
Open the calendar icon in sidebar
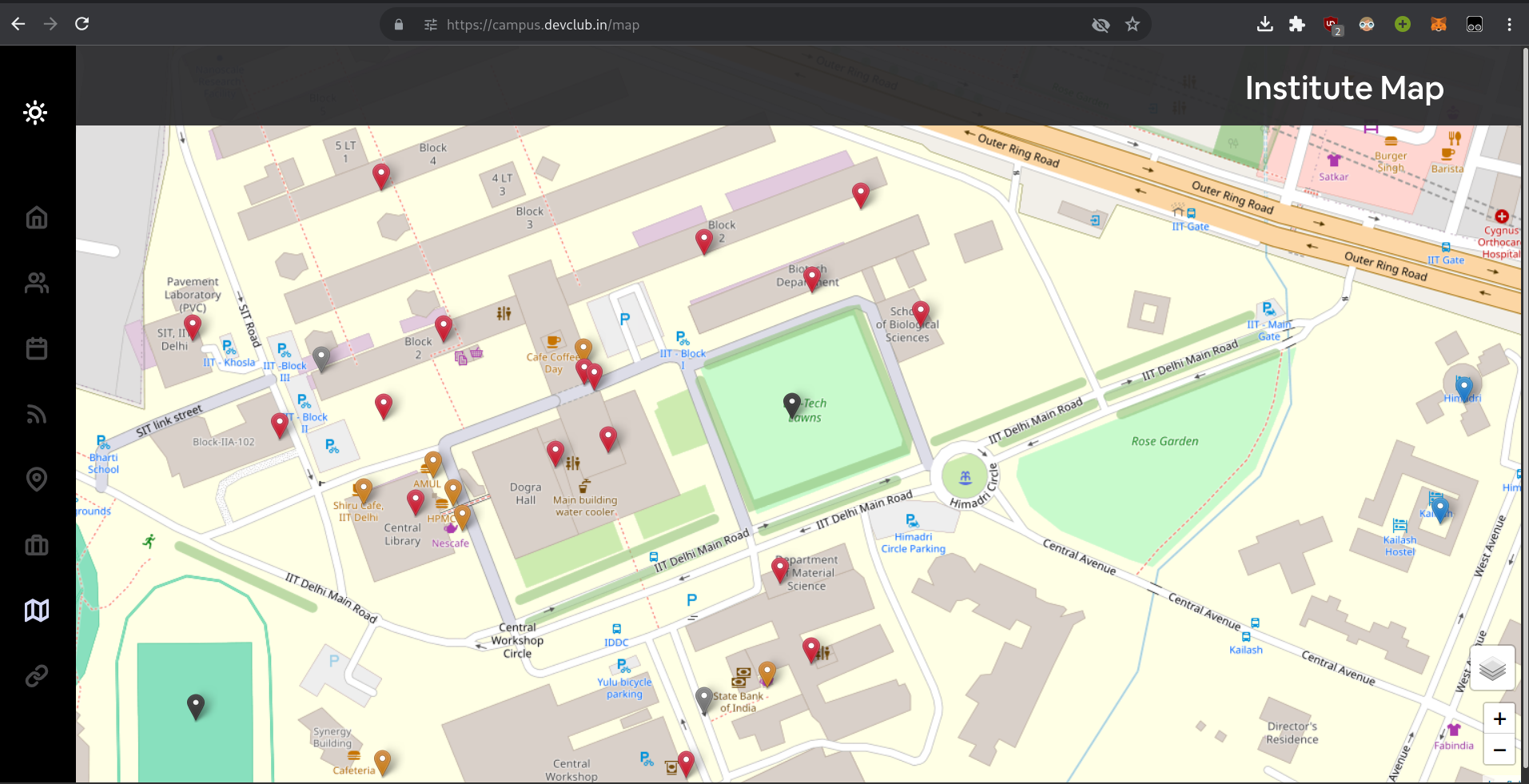pos(37,348)
